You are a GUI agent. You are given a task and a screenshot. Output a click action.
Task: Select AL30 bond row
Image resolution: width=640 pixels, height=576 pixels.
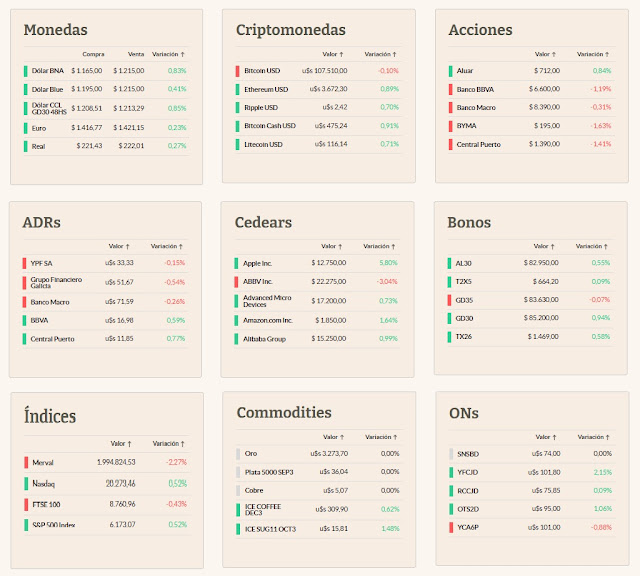click(530, 263)
